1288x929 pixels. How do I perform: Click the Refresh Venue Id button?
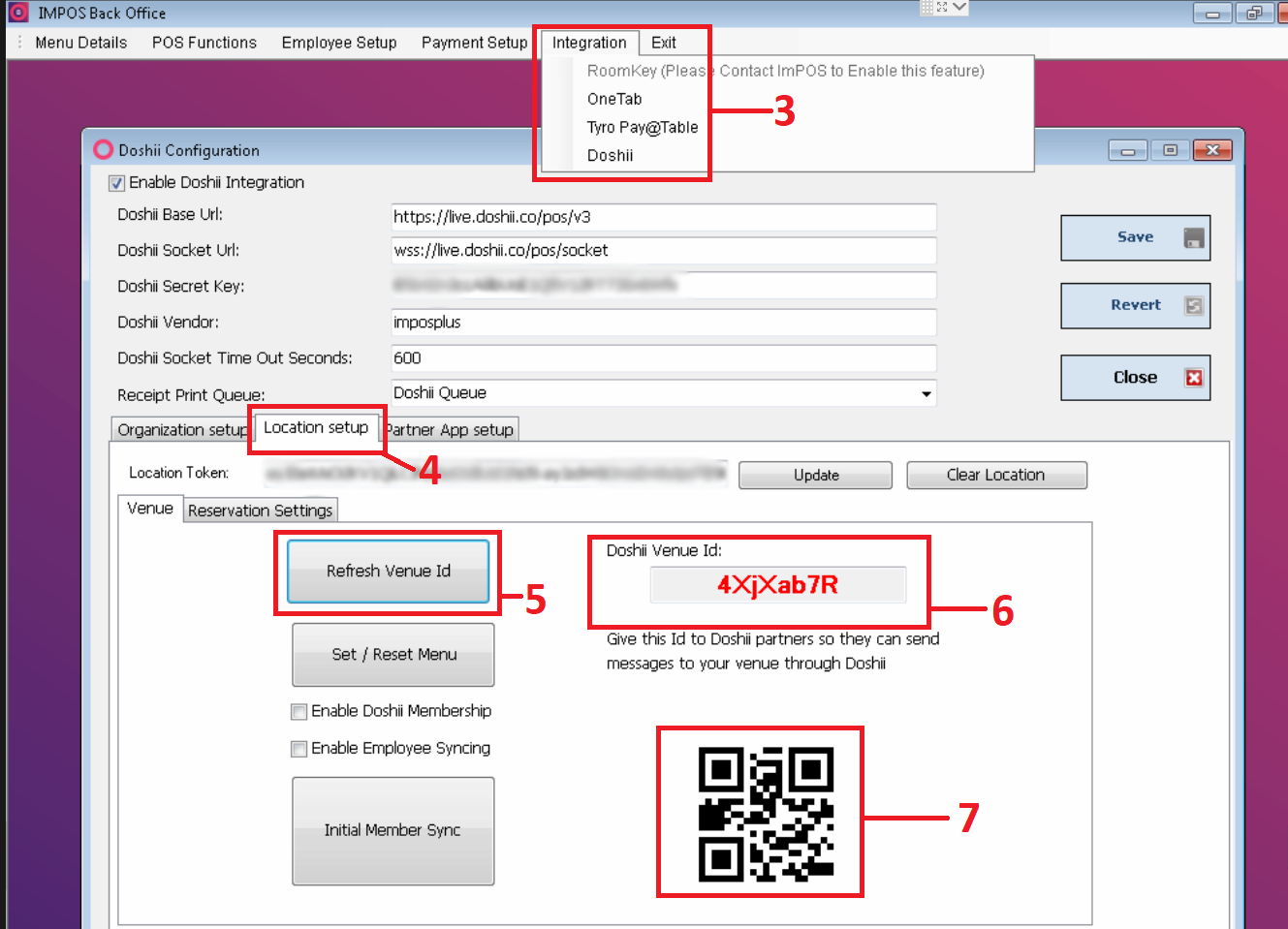[389, 572]
